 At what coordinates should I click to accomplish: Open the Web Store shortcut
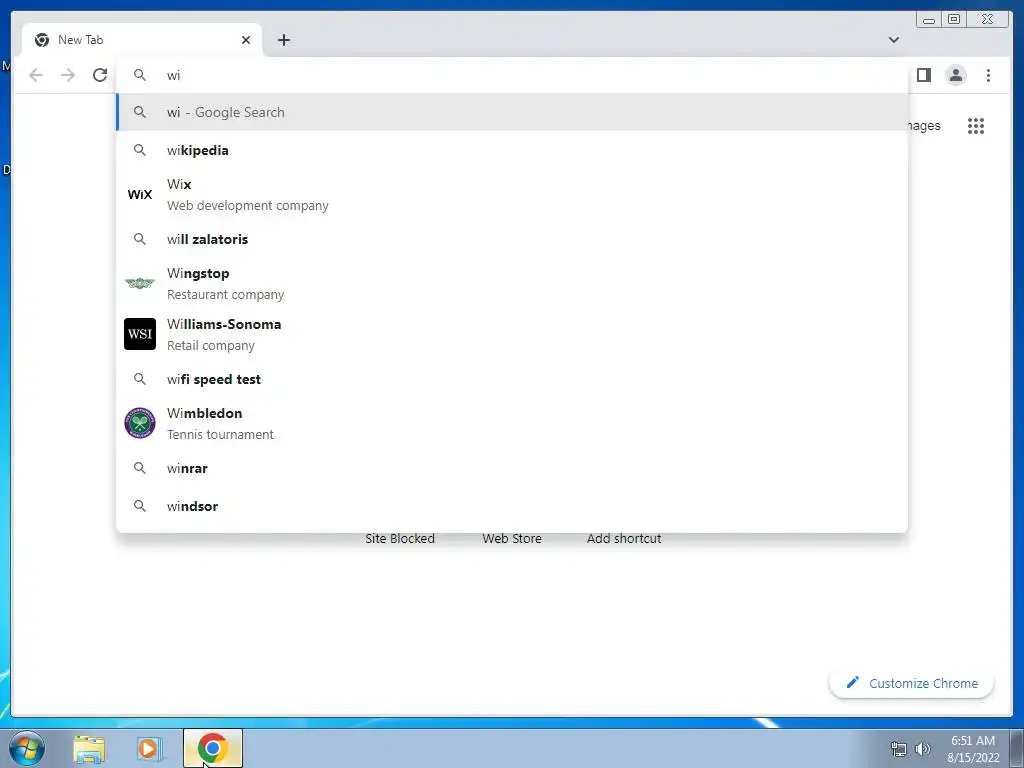512,539
